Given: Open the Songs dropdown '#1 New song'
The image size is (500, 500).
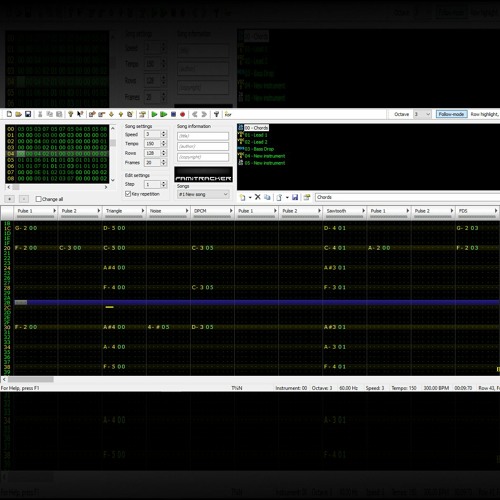Looking at the screenshot, I should (203, 194).
